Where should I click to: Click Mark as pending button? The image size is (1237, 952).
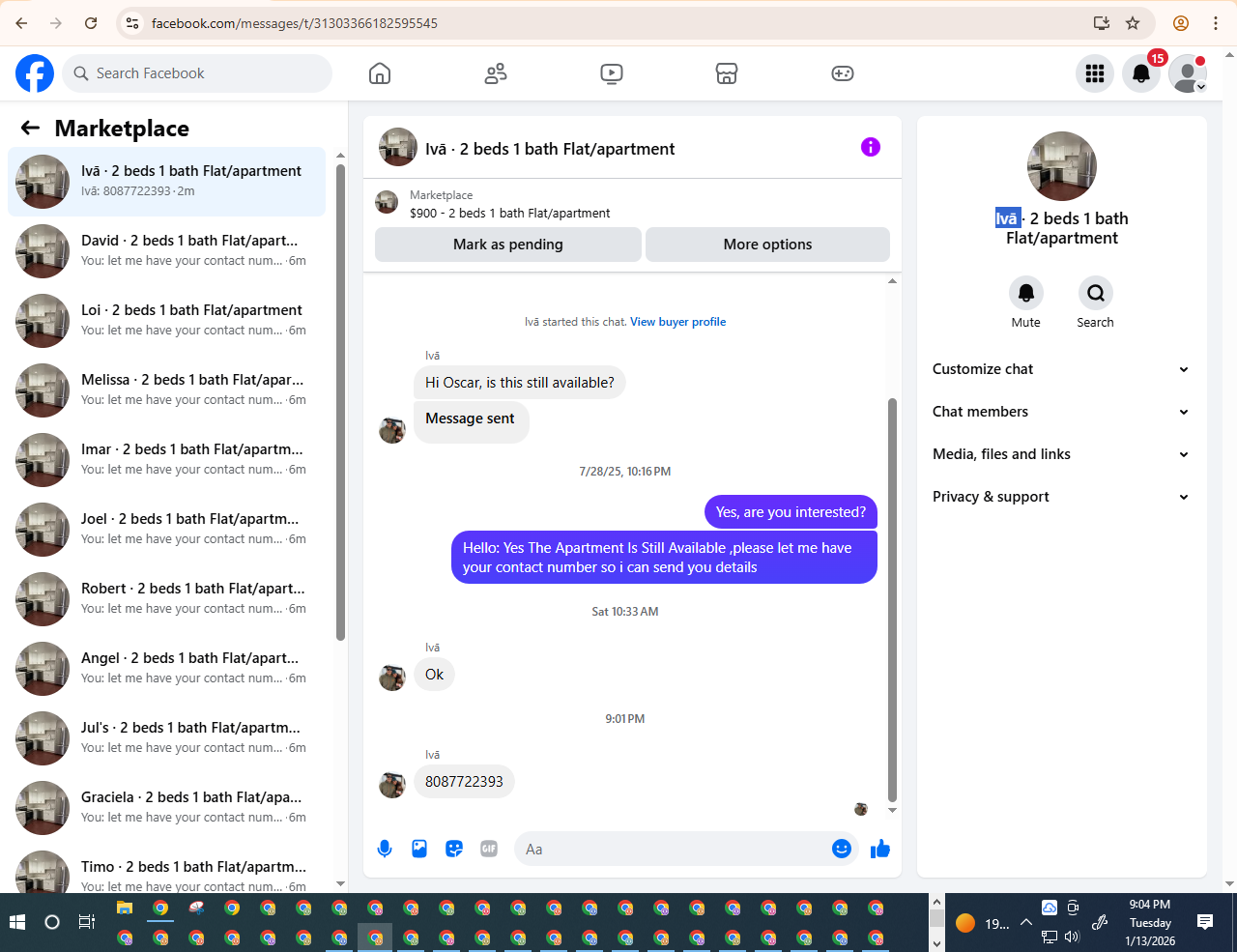click(x=508, y=245)
